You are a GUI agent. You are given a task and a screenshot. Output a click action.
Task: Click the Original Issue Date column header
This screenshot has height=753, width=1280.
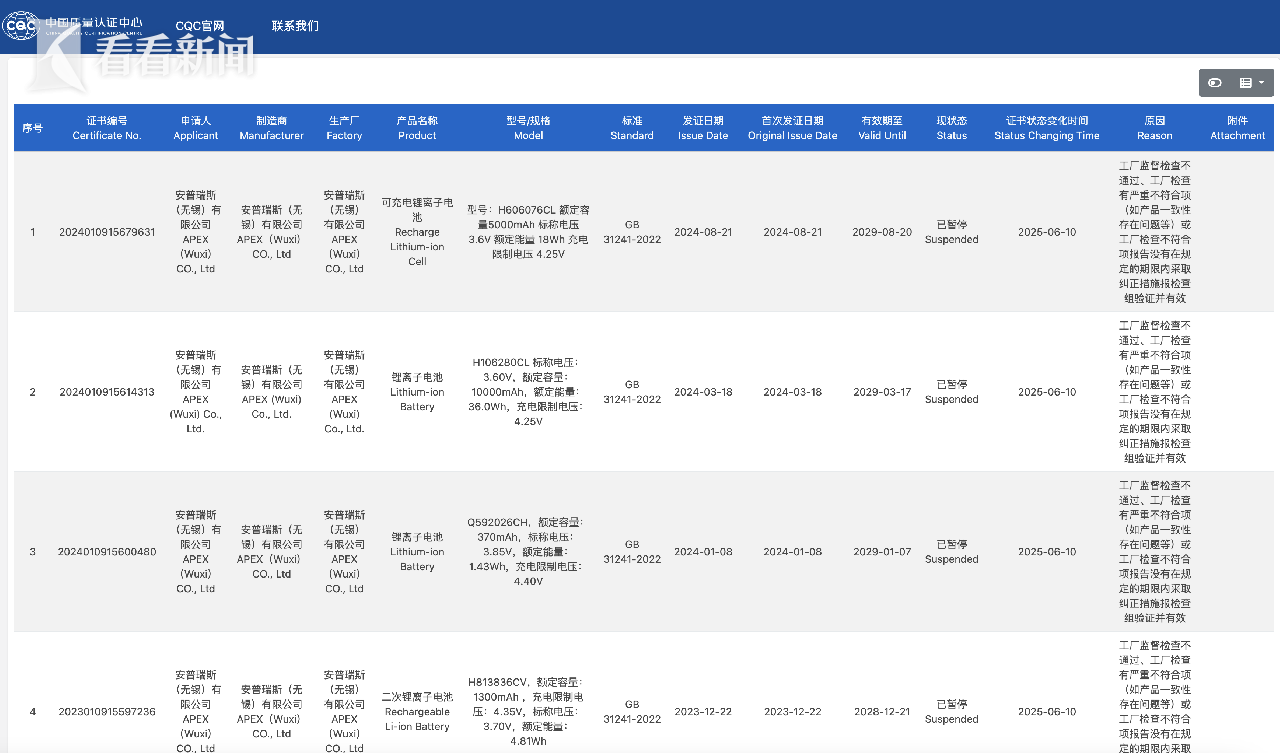tap(793, 128)
